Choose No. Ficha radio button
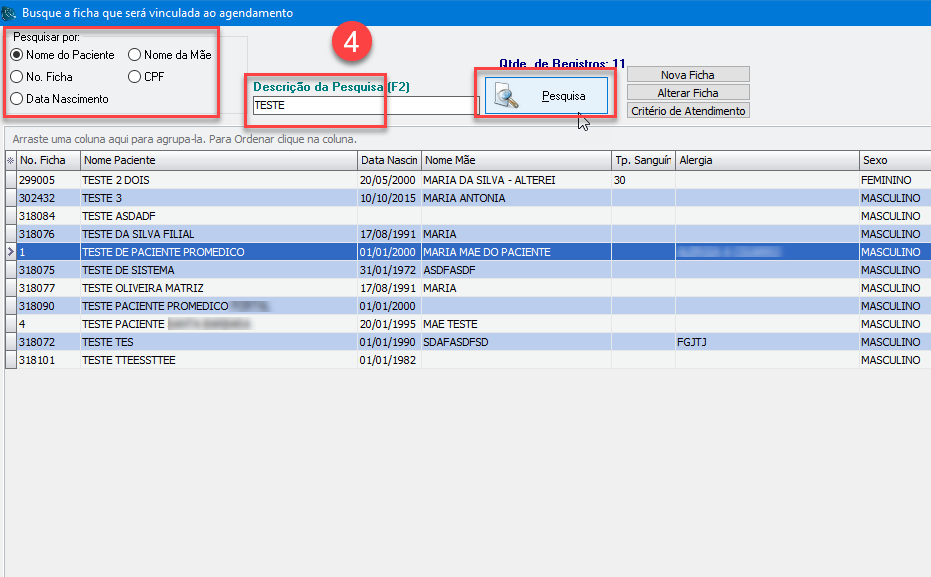This screenshot has width=931, height=577. [x=17, y=77]
